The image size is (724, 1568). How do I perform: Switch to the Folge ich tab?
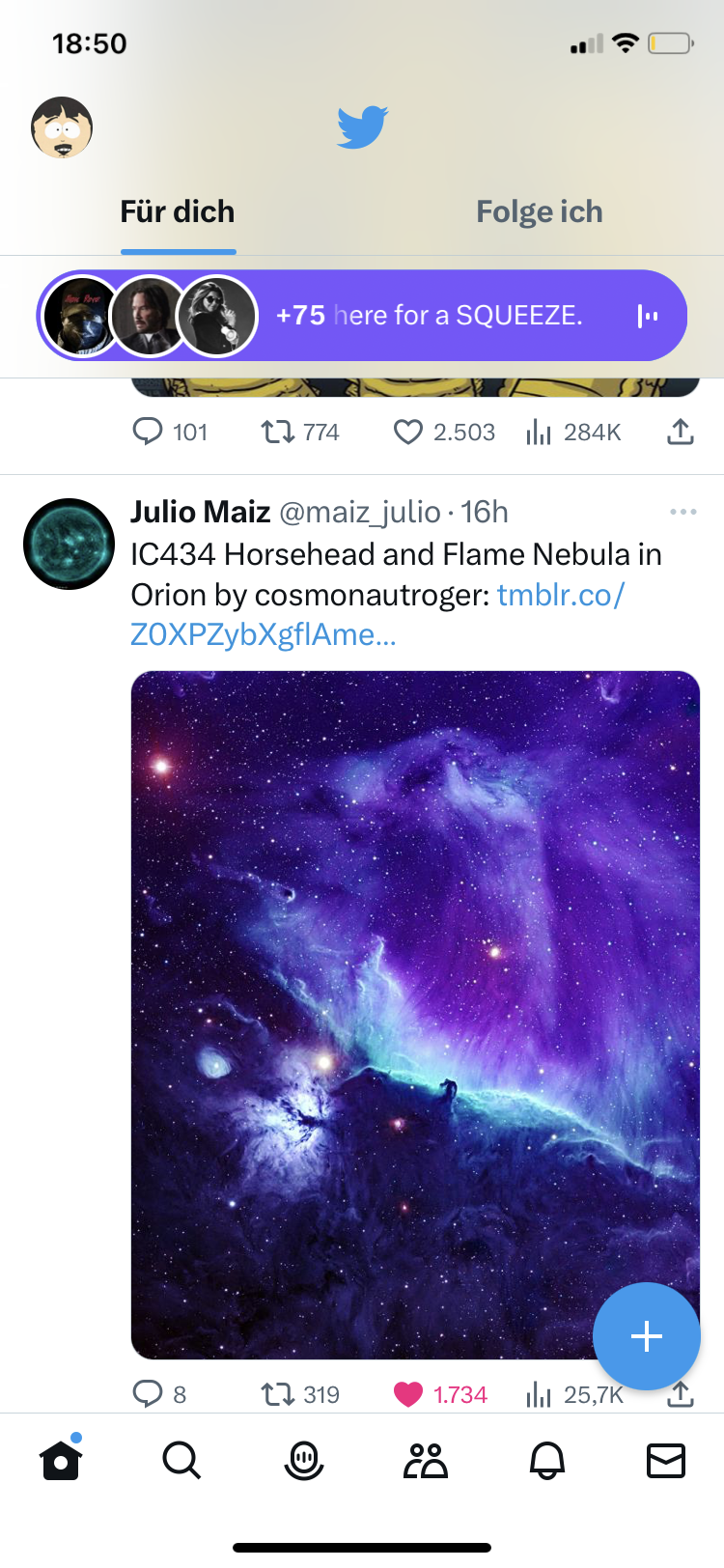[539, 212]
